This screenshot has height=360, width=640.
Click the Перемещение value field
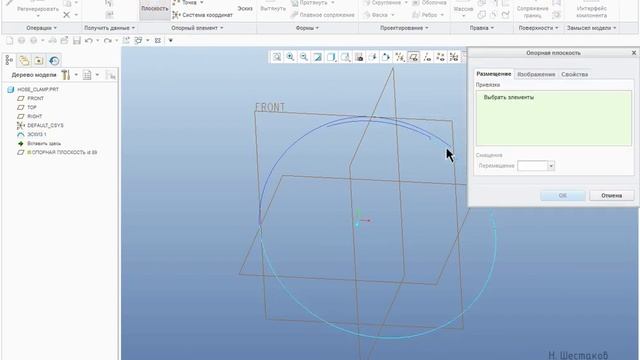[x=533, y=166]
